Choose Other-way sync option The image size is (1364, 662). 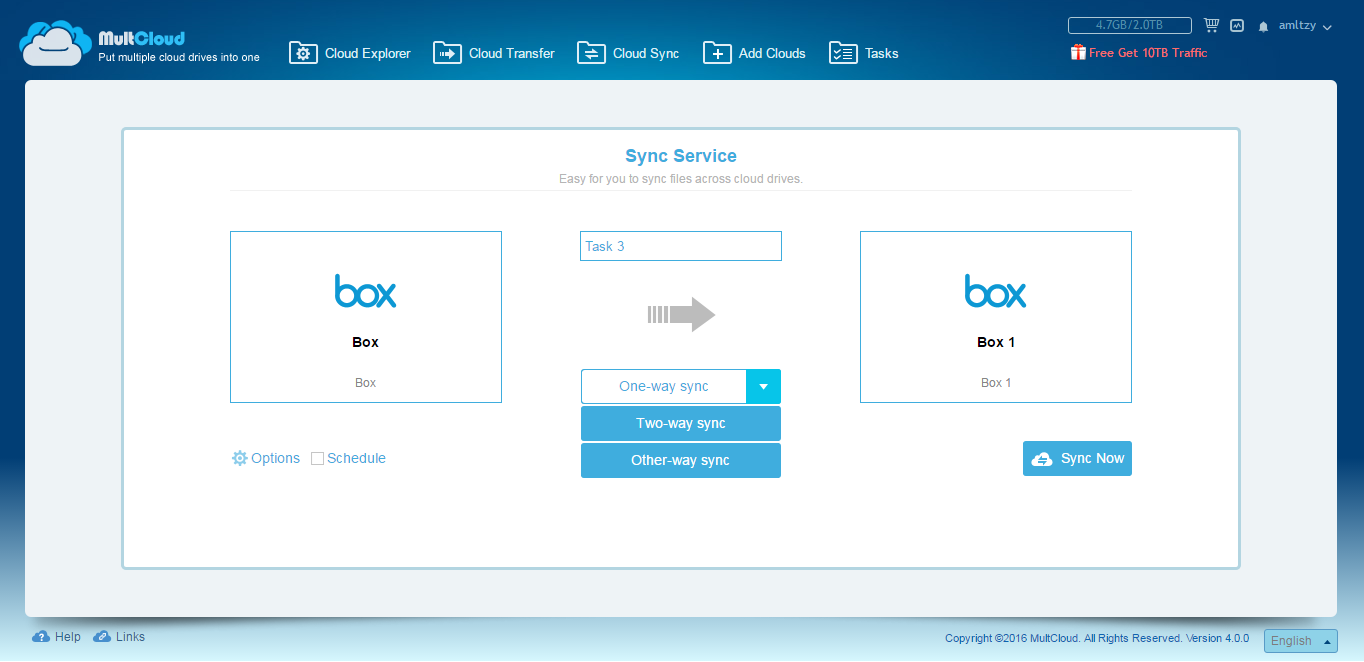[681, 460]
